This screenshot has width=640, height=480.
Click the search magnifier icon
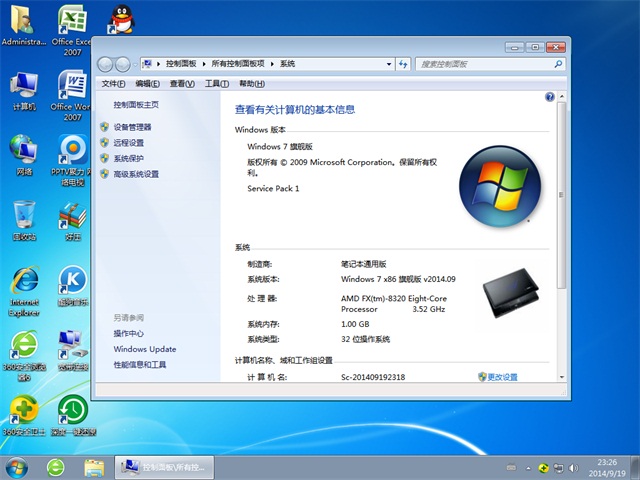click(x=558, y=64)
